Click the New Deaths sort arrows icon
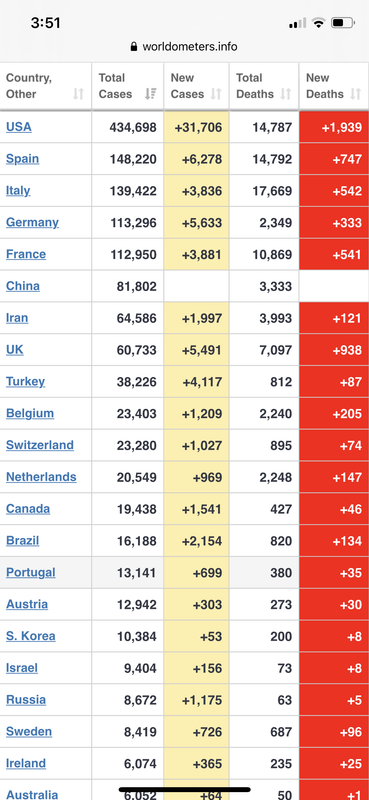This screenshot has width=369, height=800. coord(356,94)
